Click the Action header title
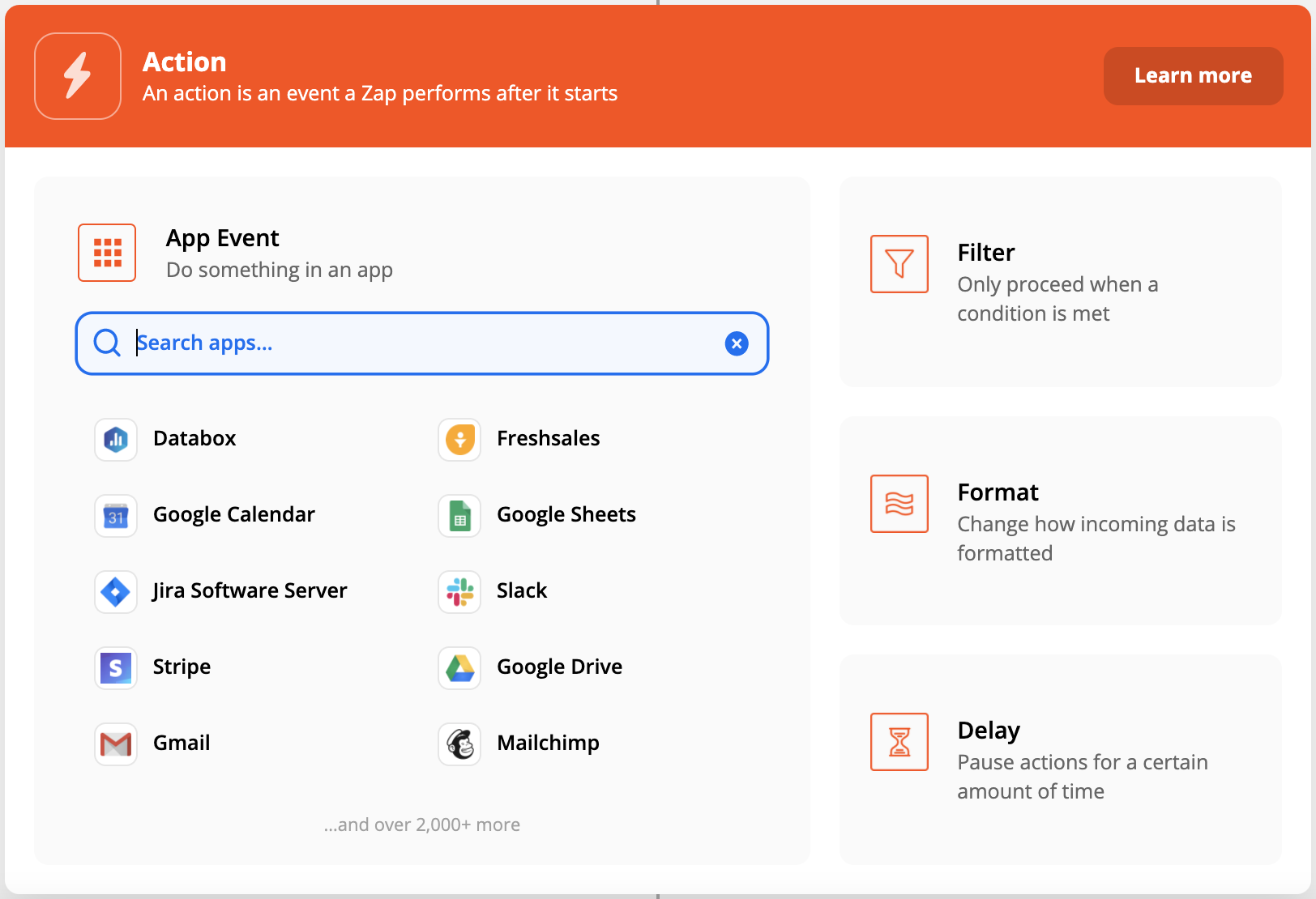Viewport: 1316px width, 899px height. pyautogui.click(x=185, y=62)
